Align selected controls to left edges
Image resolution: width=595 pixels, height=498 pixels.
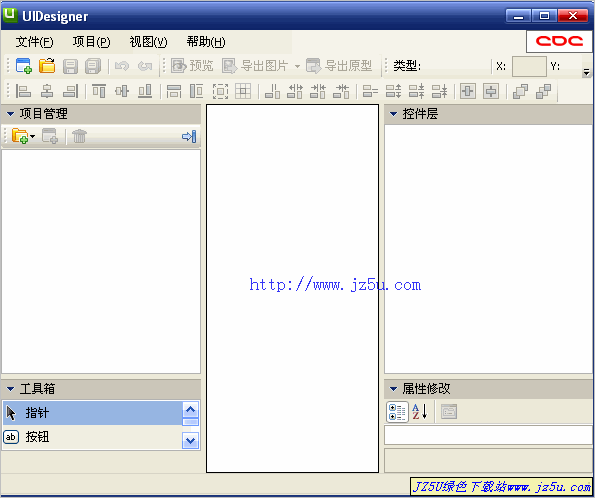(x=23, y=91)
